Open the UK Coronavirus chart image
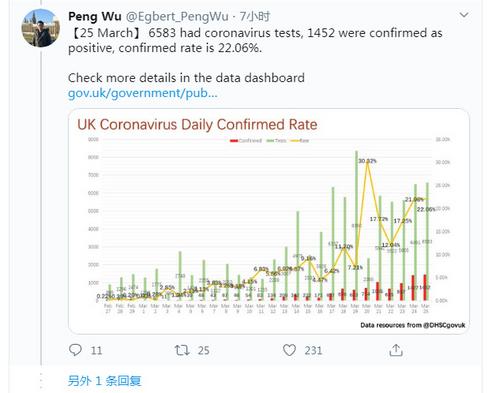The image size is (500, 393). pos(269,221)
